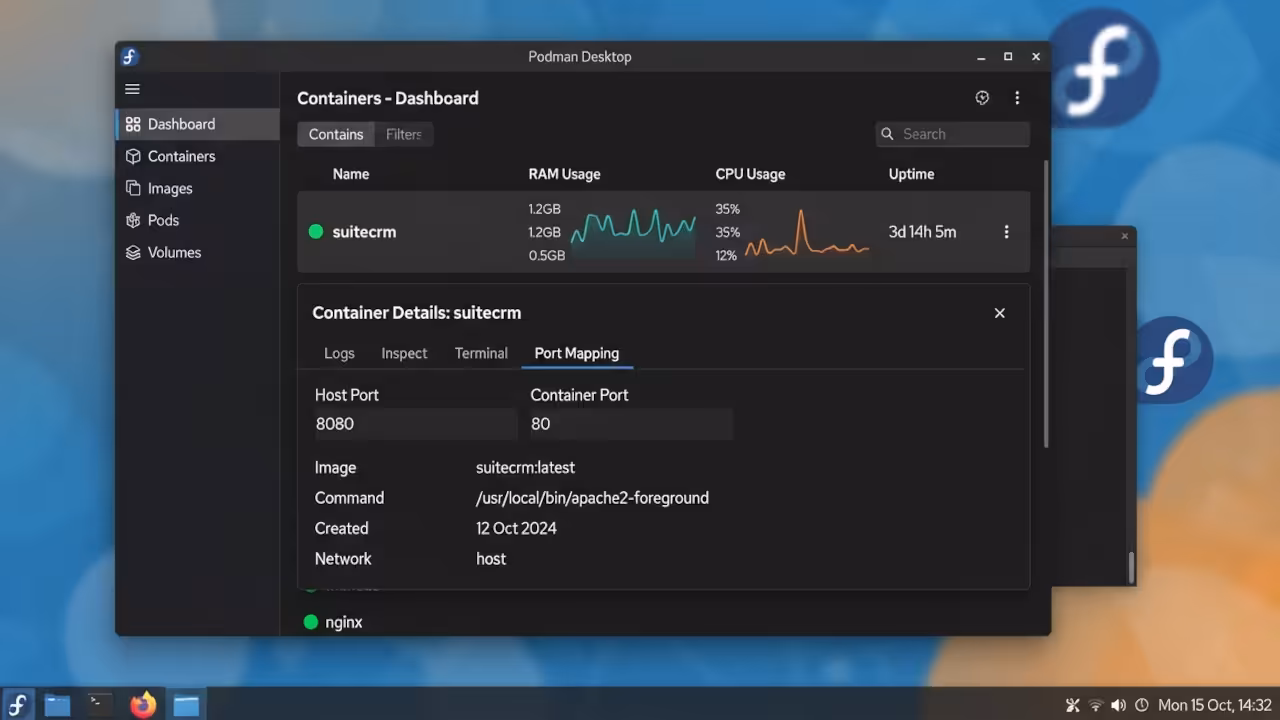Click the crossed tools tray icon
Image resolution: width=1280 pixels, height=720 pixels.
point(1073,705)
